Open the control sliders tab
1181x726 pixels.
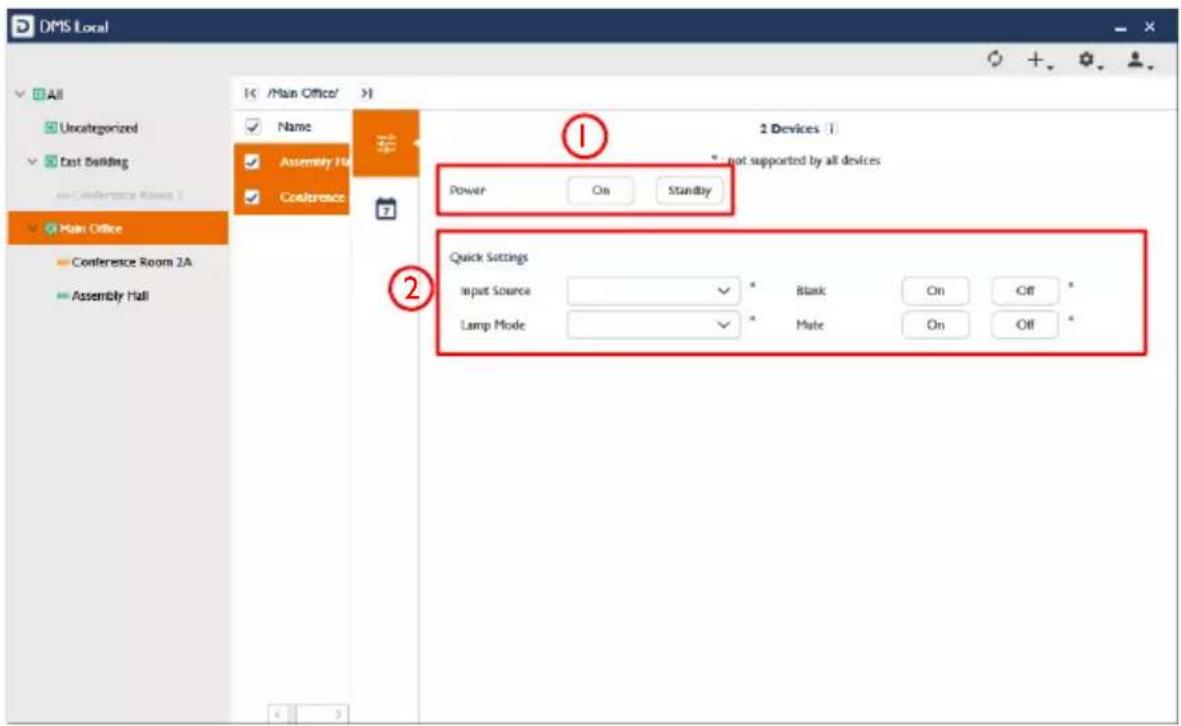[386, 143]
